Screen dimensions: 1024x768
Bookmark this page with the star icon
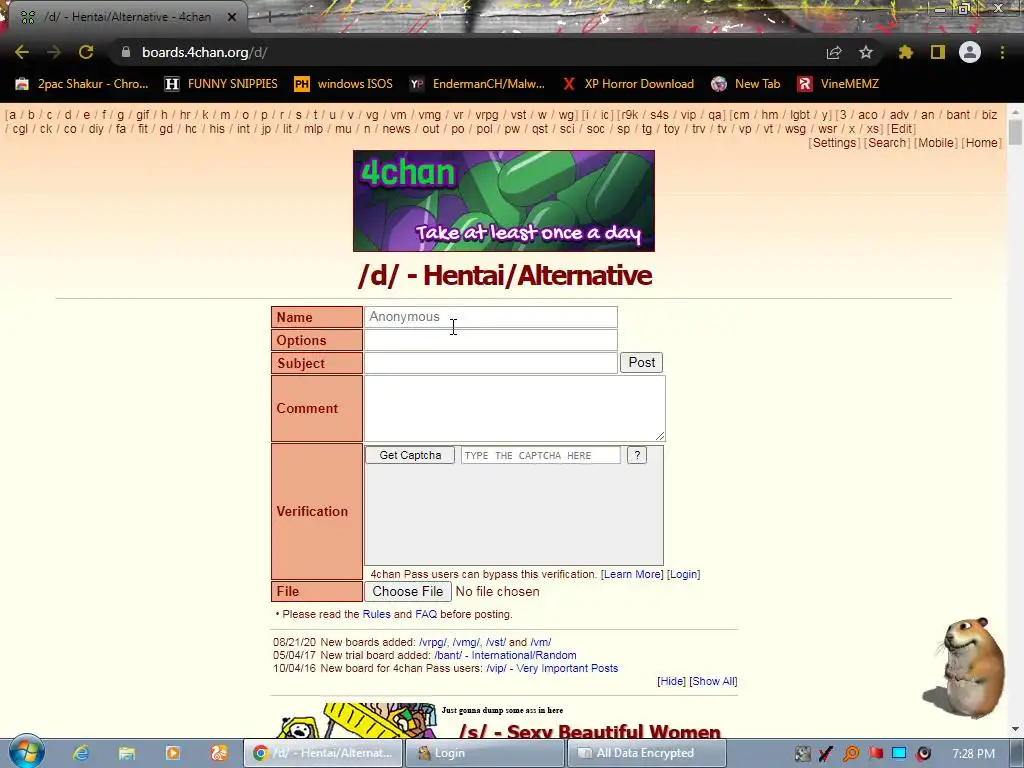click(866, 52)
